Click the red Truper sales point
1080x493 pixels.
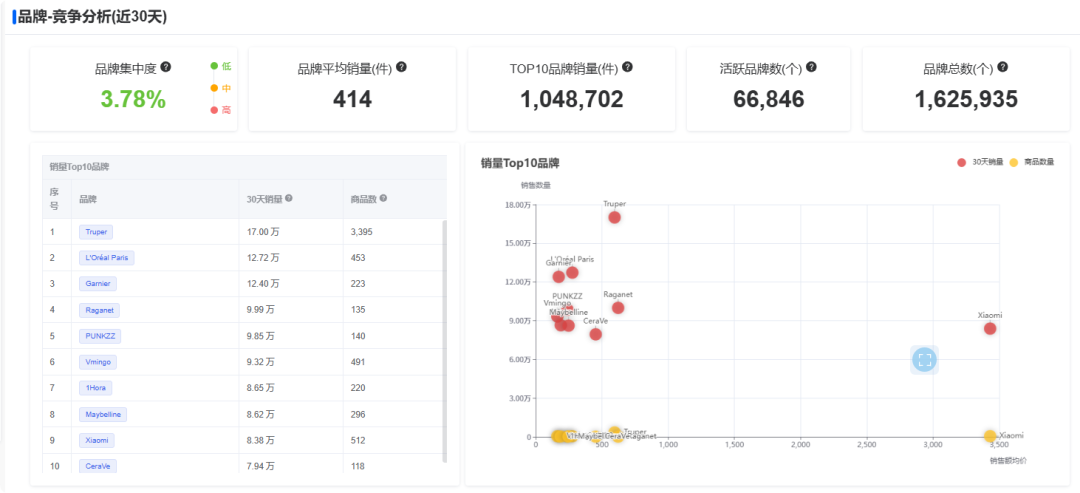point(614,218)
